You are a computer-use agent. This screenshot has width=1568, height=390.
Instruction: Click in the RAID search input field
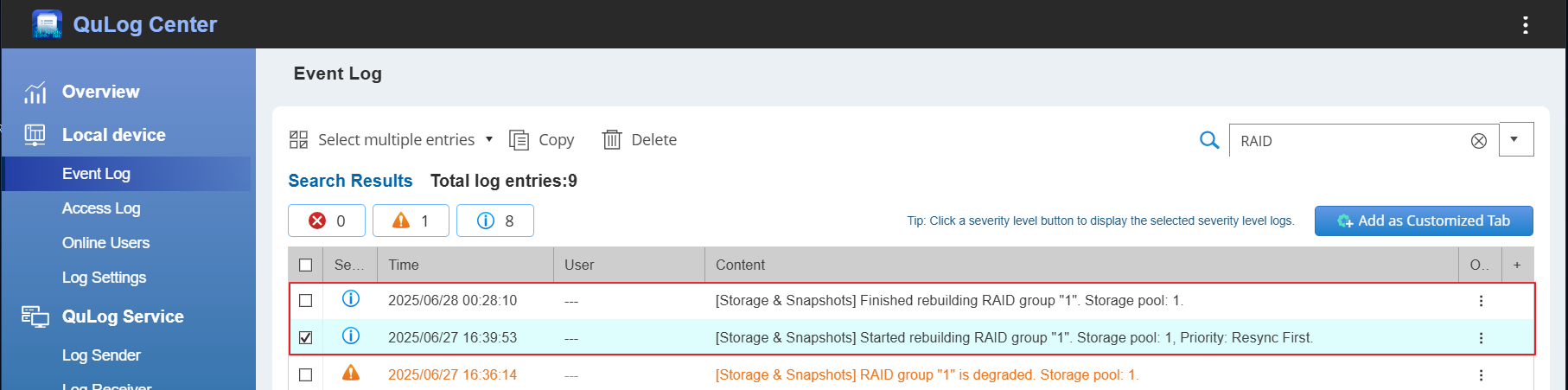coord(1348,141)
